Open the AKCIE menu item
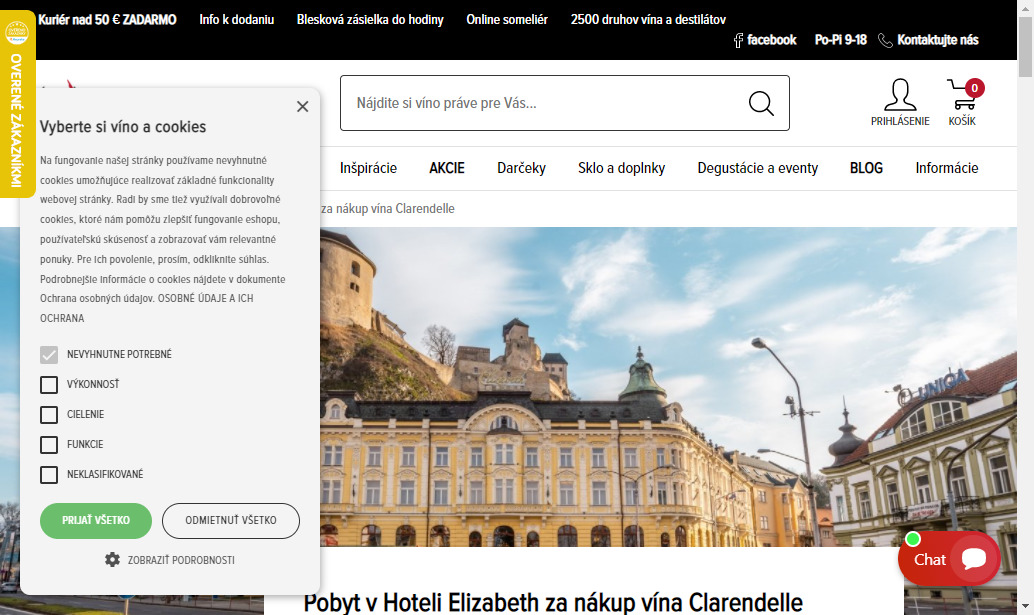This screenshot has width=1034, height=615. [x=447, y=168]
